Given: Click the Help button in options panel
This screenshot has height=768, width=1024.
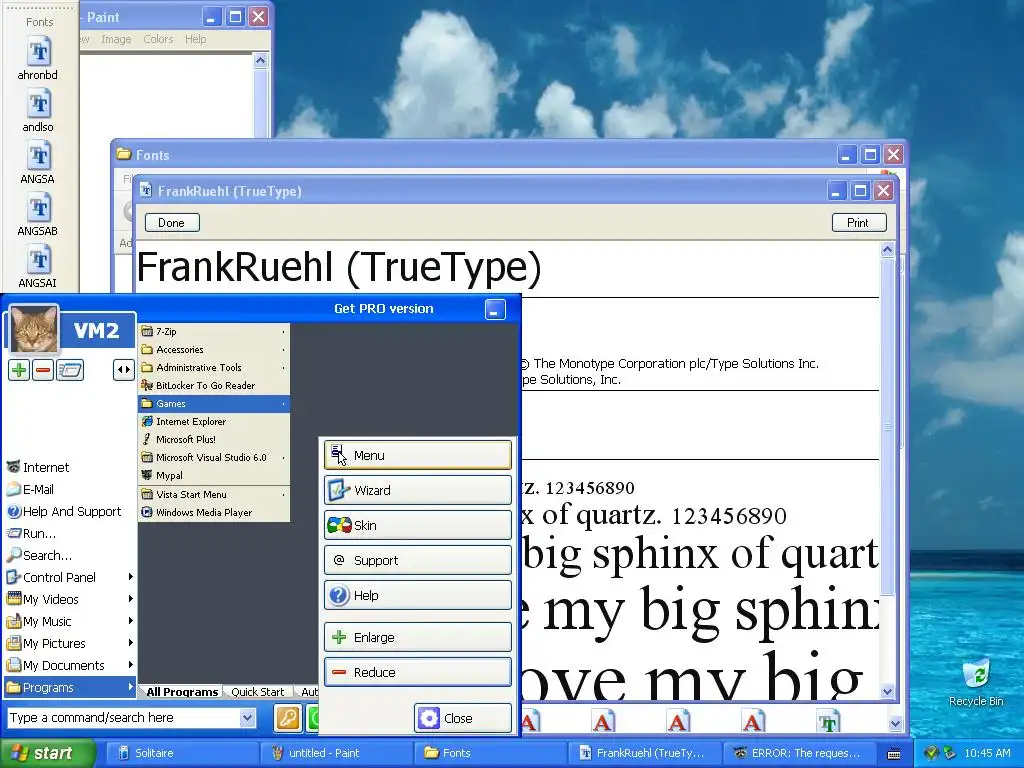Looking at the screenshot, I should click(418, 595).
